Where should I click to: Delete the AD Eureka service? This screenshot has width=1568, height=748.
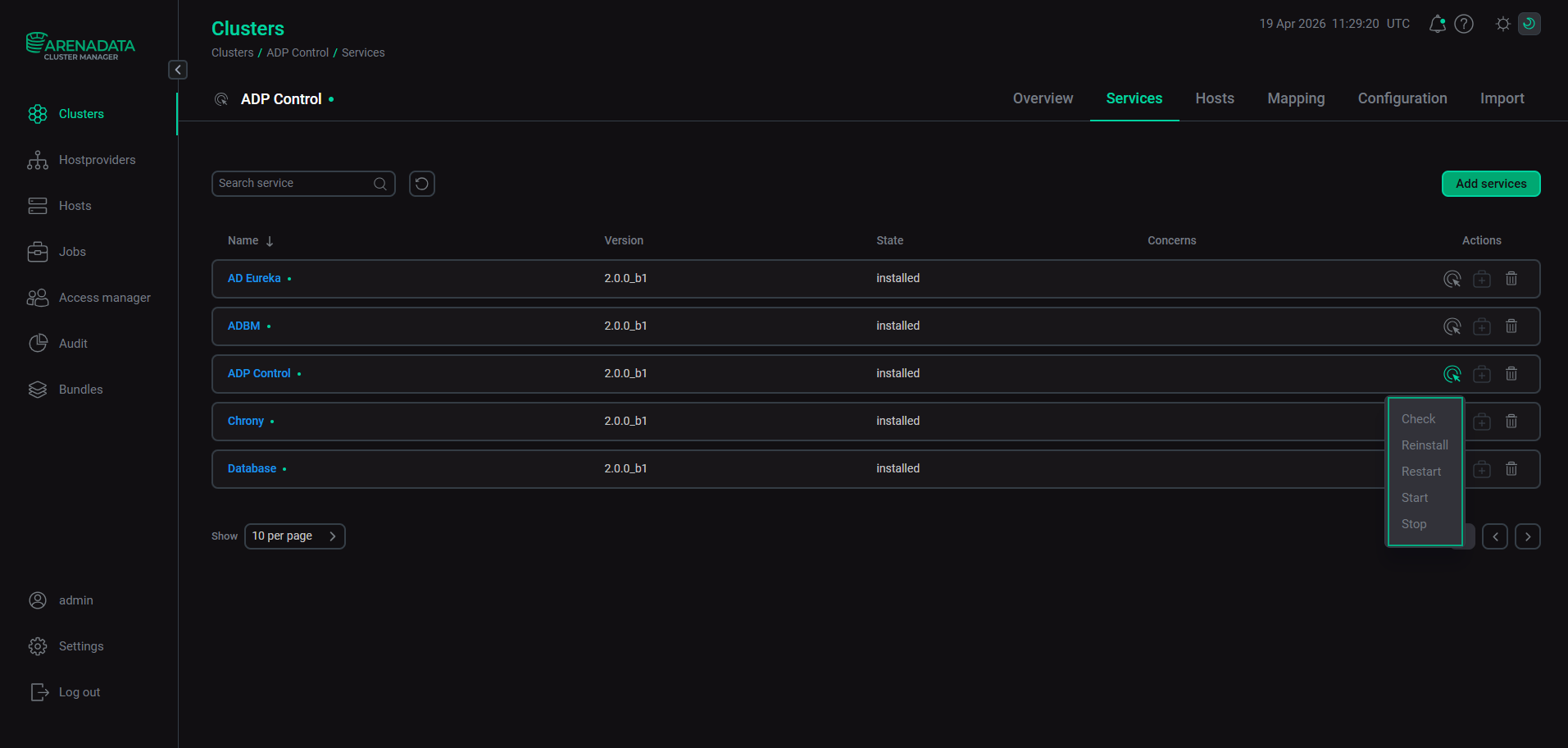coord(1511,279)
